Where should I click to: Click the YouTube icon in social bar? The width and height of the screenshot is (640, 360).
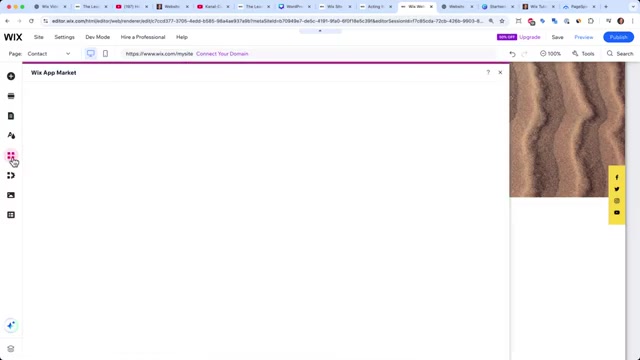pyautogui.click(x=617, y=212)
